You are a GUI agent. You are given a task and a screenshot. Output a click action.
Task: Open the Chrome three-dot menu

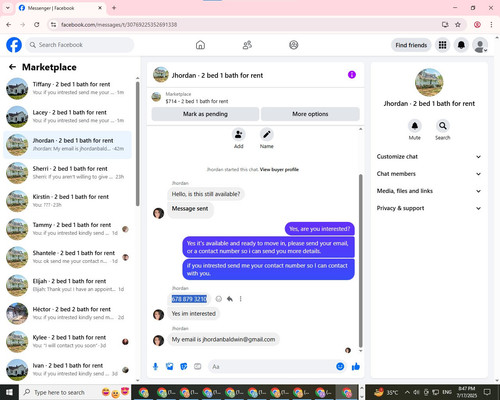click(x=491, y=24)
